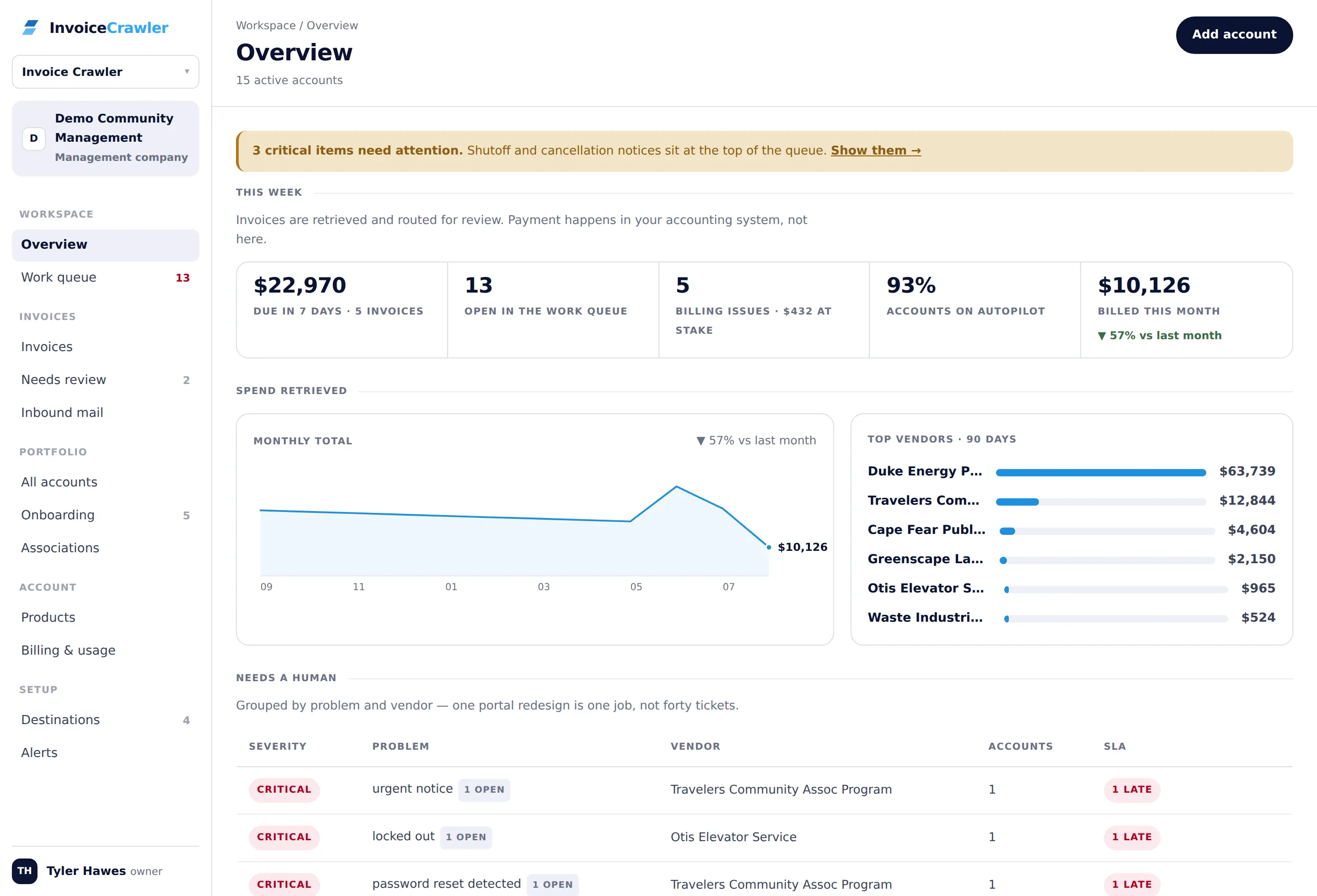Click the Travelers Com... vendor spend bar
The width and height of the screenshot is (1317, 896).
pyautogui.click(x=1101, y=502)
